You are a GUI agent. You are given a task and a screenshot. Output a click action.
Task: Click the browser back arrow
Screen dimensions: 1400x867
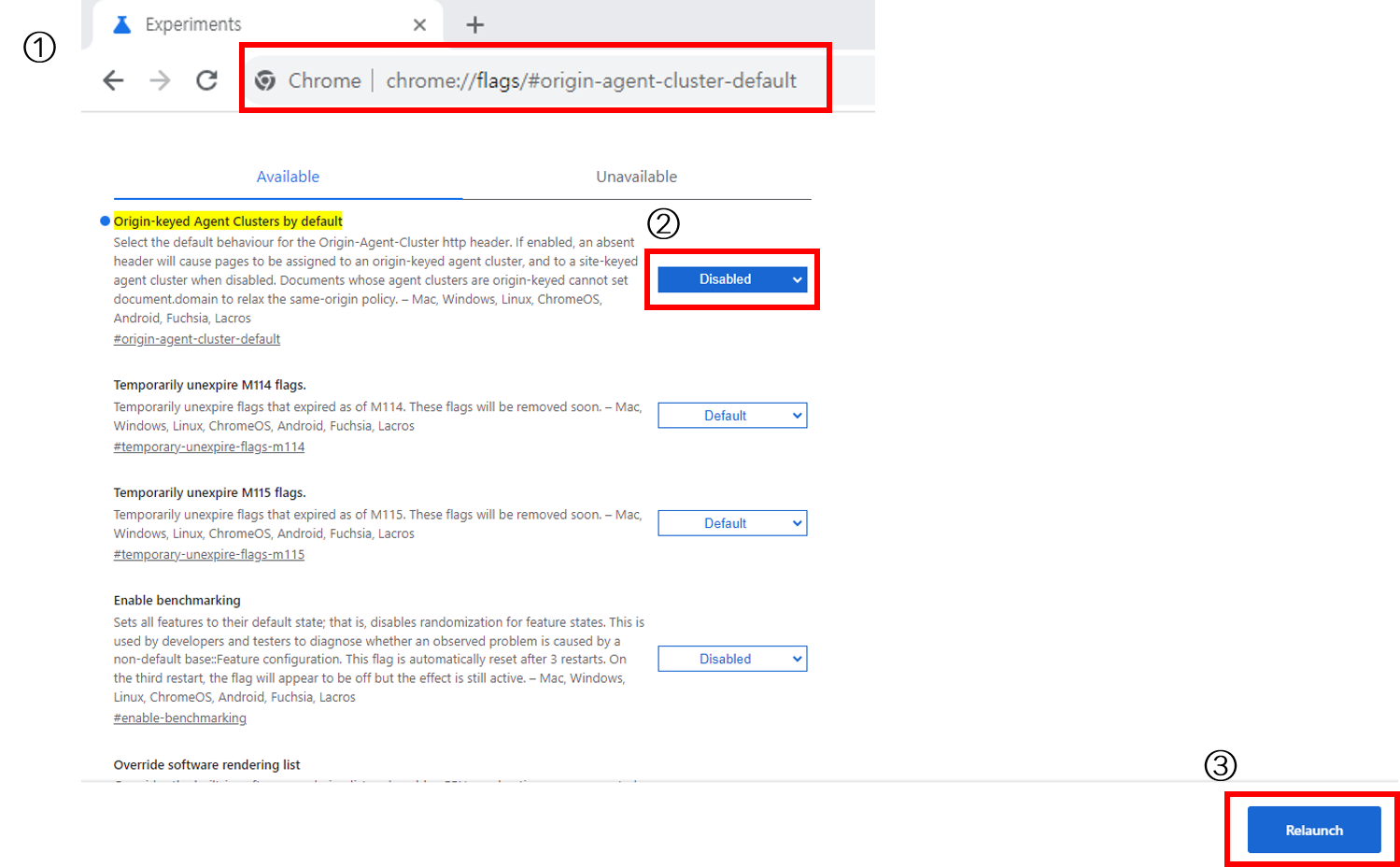(x=113, y=80)
